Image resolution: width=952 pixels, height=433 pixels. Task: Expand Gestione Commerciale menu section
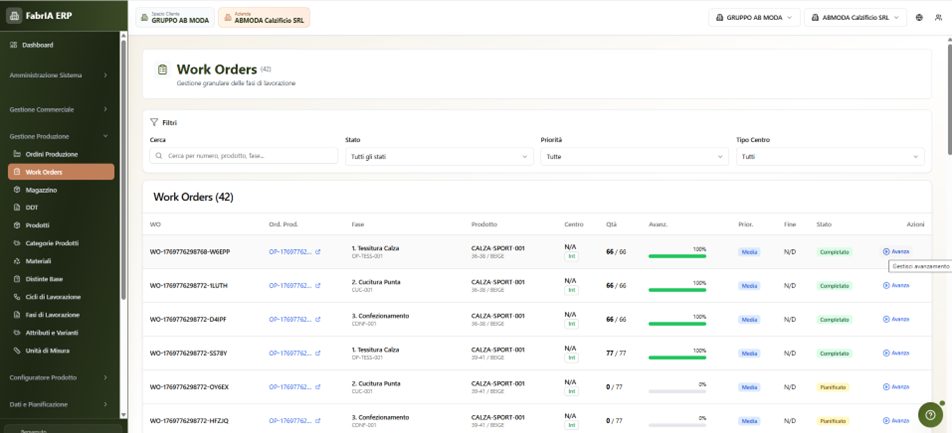pyautogui.click(x=59, y=110)
